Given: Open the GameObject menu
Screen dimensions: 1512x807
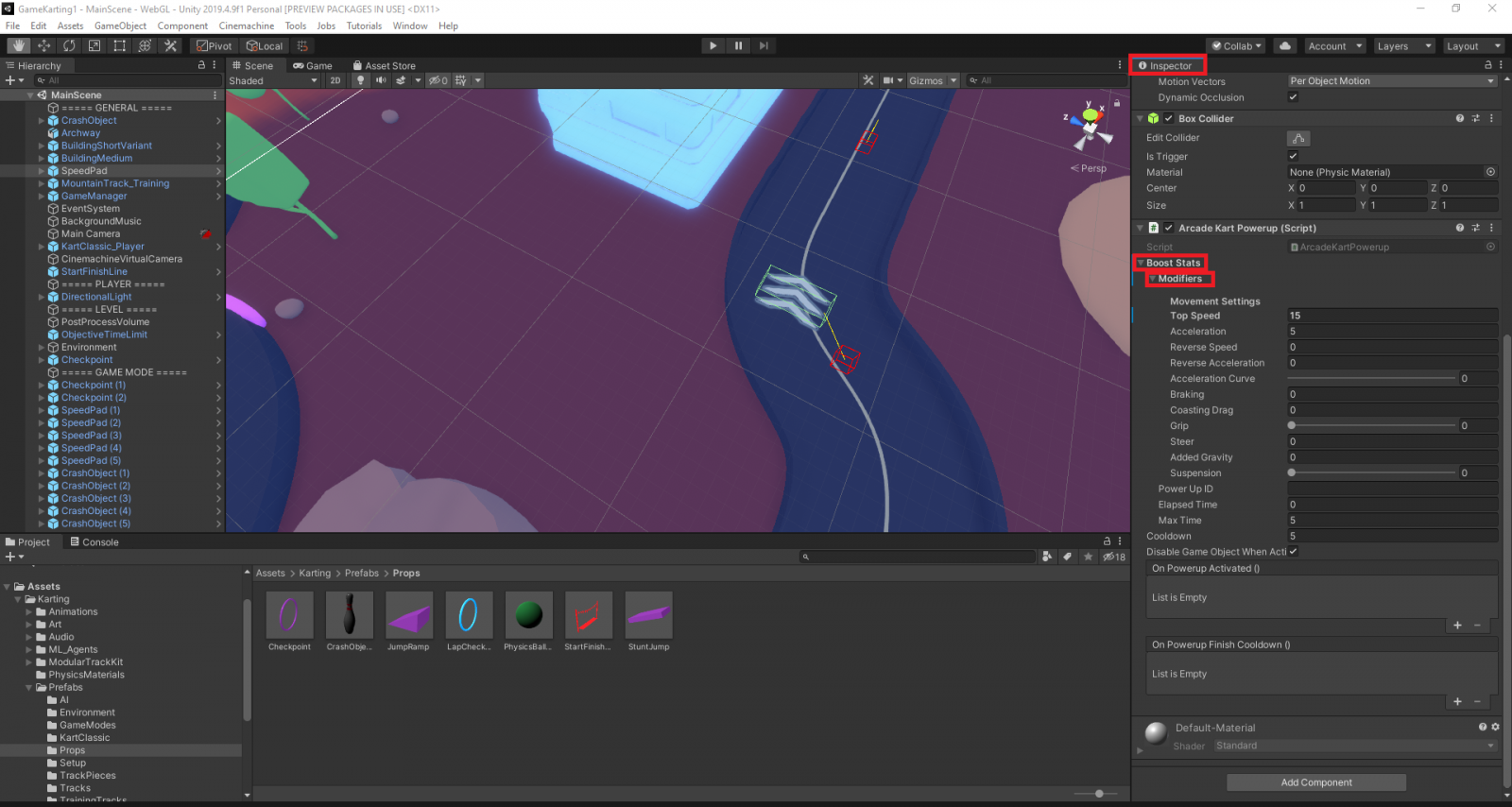Looking at the screenshot, I should click(120, 26).
